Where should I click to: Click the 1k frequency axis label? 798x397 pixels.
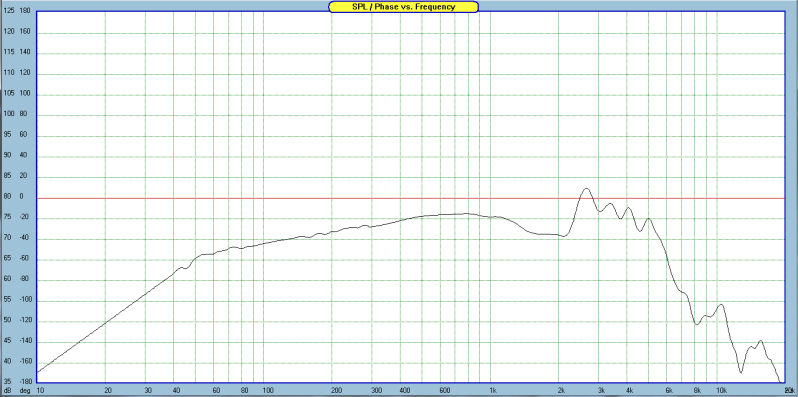point(493,390)
